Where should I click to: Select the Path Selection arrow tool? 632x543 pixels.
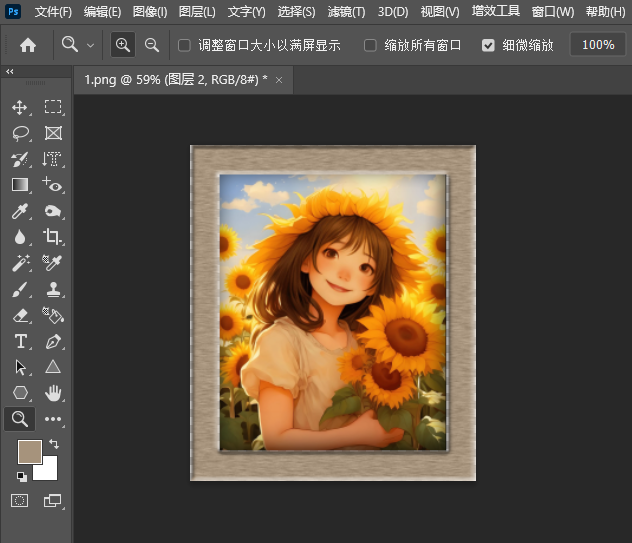click(20, 367)
